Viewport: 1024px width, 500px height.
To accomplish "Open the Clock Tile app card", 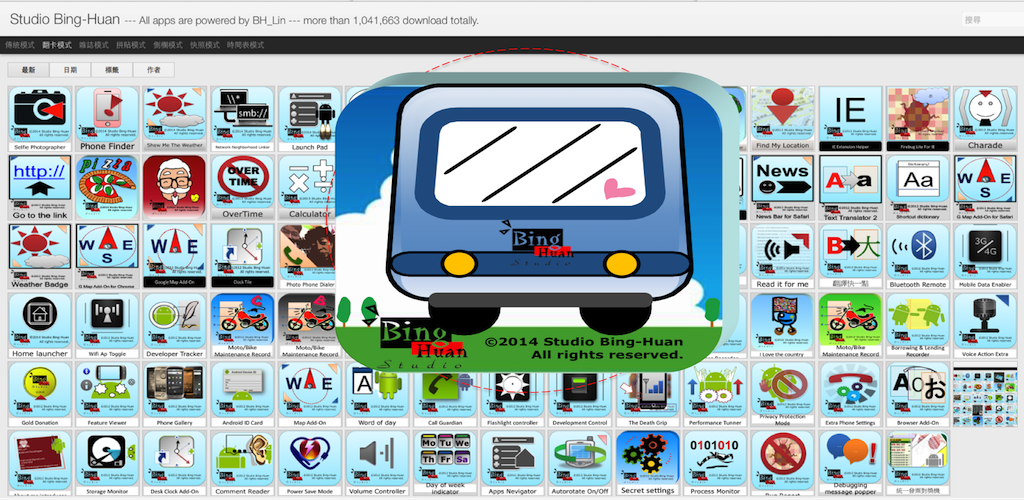I will click(242, 256).
